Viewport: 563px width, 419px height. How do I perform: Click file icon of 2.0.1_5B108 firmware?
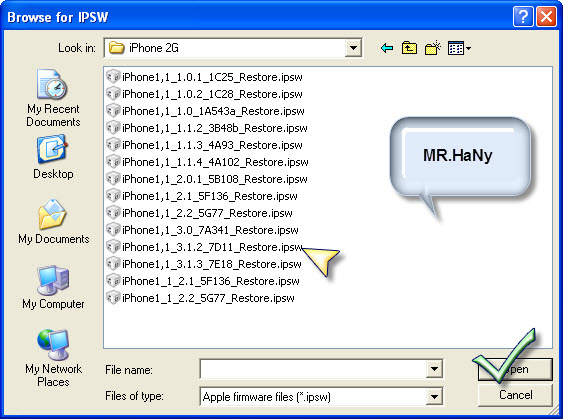click(113, 178)
